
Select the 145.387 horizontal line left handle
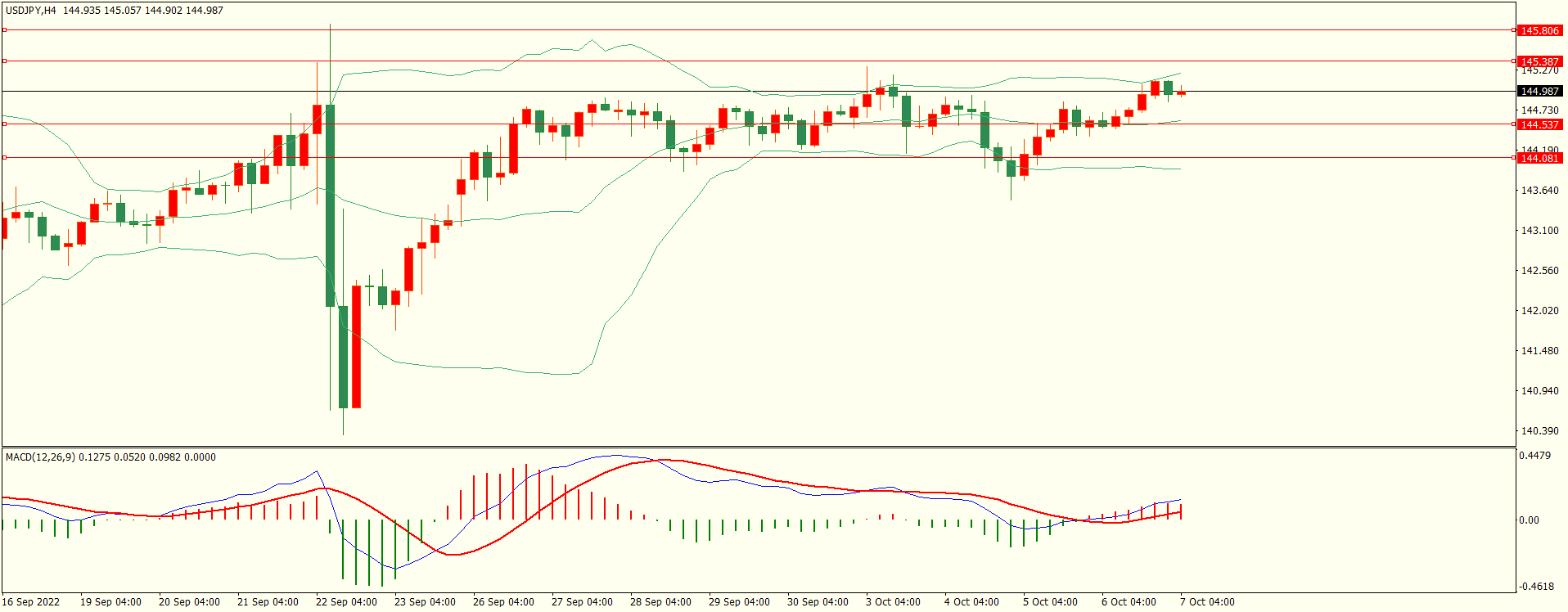pyautogui.click(x=4, y=61)
